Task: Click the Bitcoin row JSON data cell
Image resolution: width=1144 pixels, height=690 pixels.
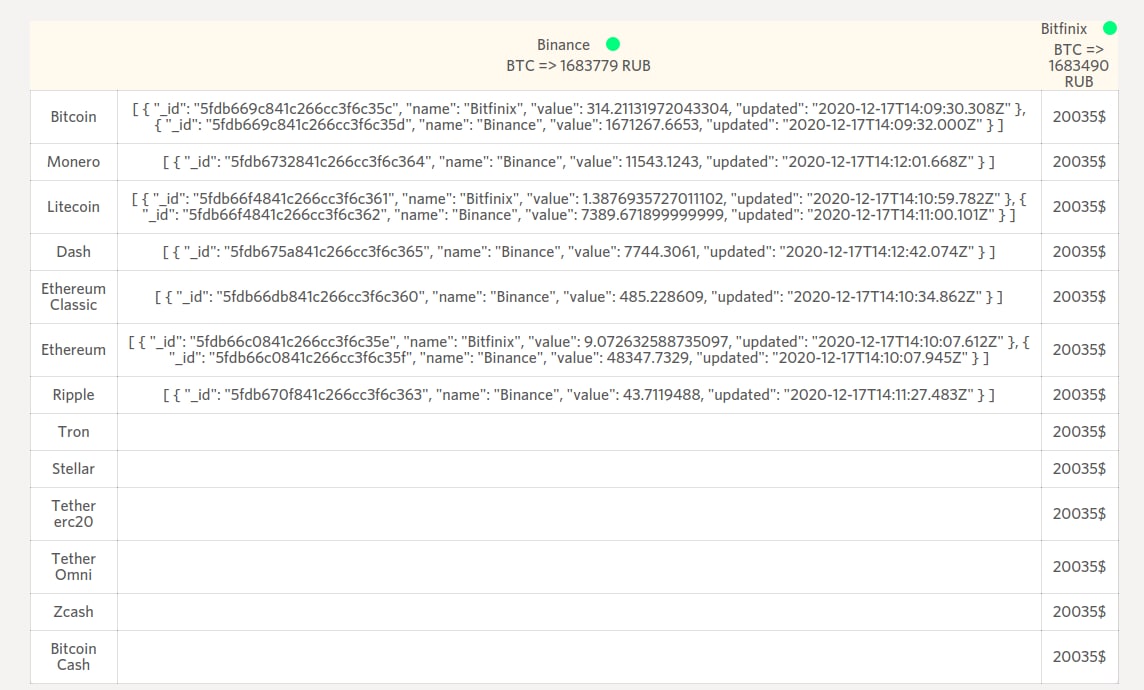Action: tap(579, 117)
